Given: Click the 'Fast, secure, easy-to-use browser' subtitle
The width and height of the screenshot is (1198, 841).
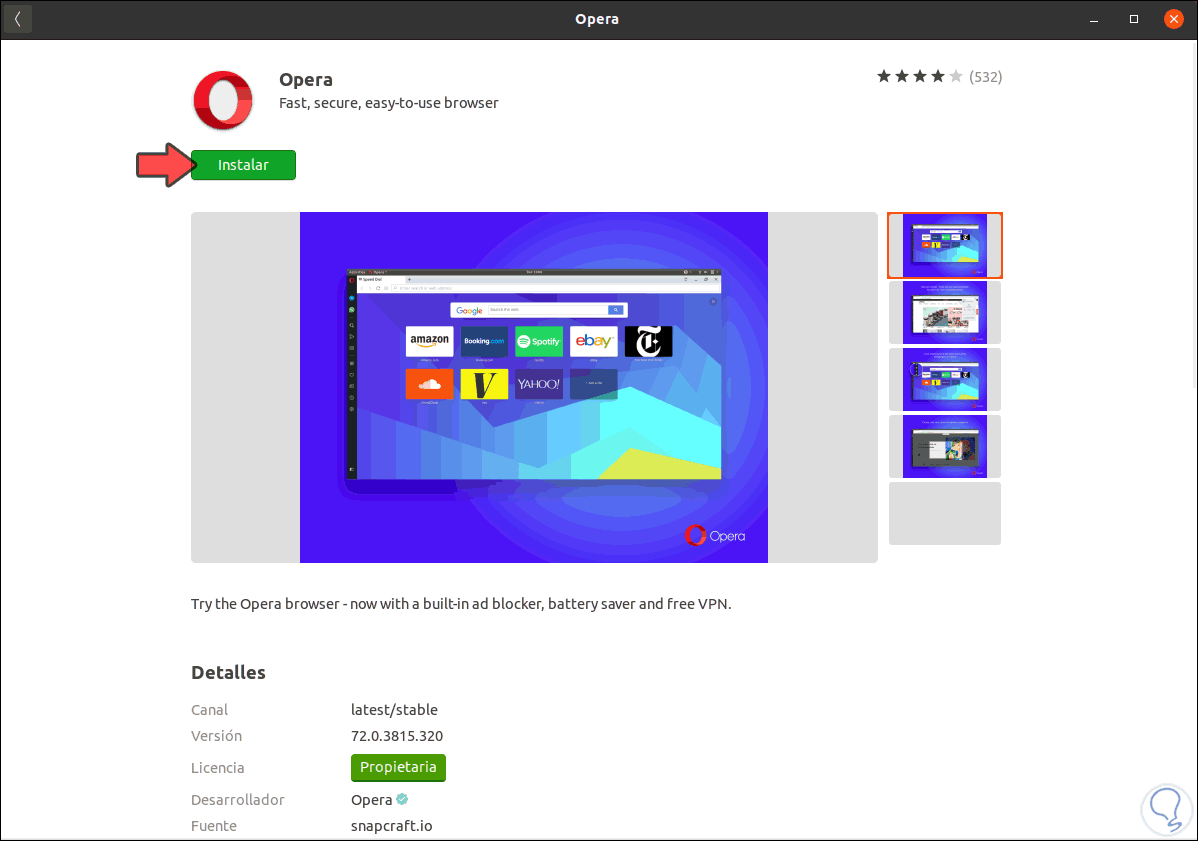Looking at the screenshot, I should pyautogui.click(x=388, y=103).
